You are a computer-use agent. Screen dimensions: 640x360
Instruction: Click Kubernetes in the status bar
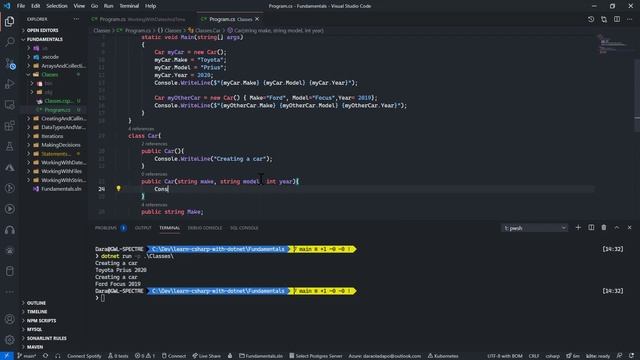443,356
